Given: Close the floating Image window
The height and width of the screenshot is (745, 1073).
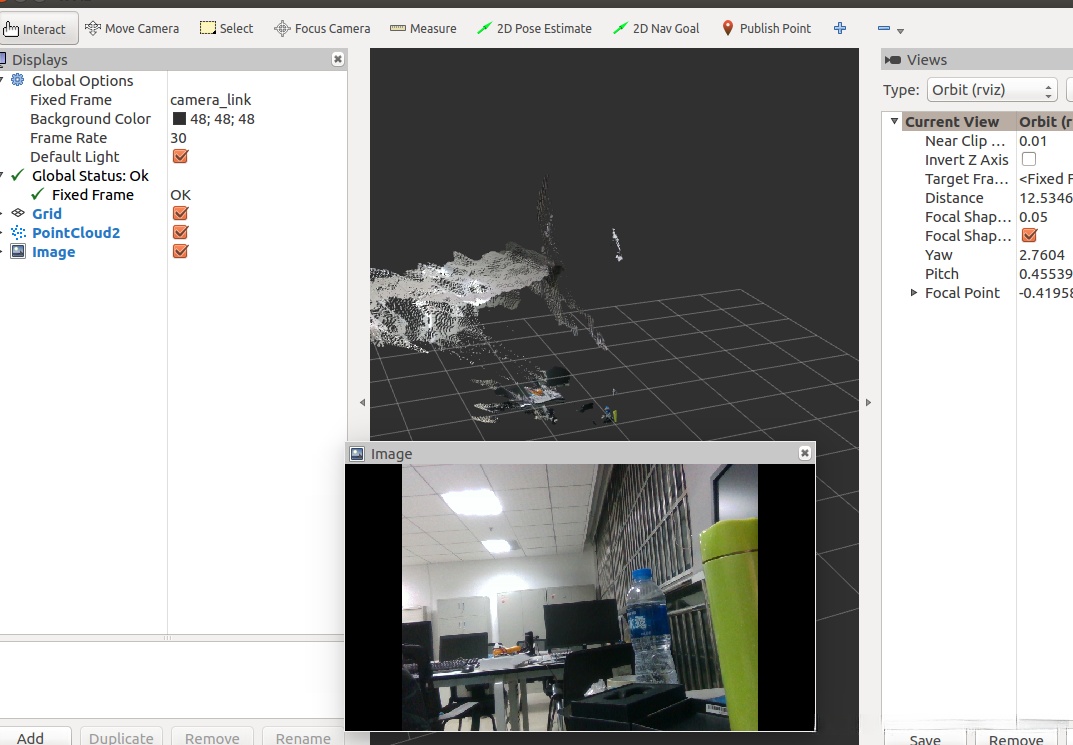Looking at the screenshot, I should [805, 453].
